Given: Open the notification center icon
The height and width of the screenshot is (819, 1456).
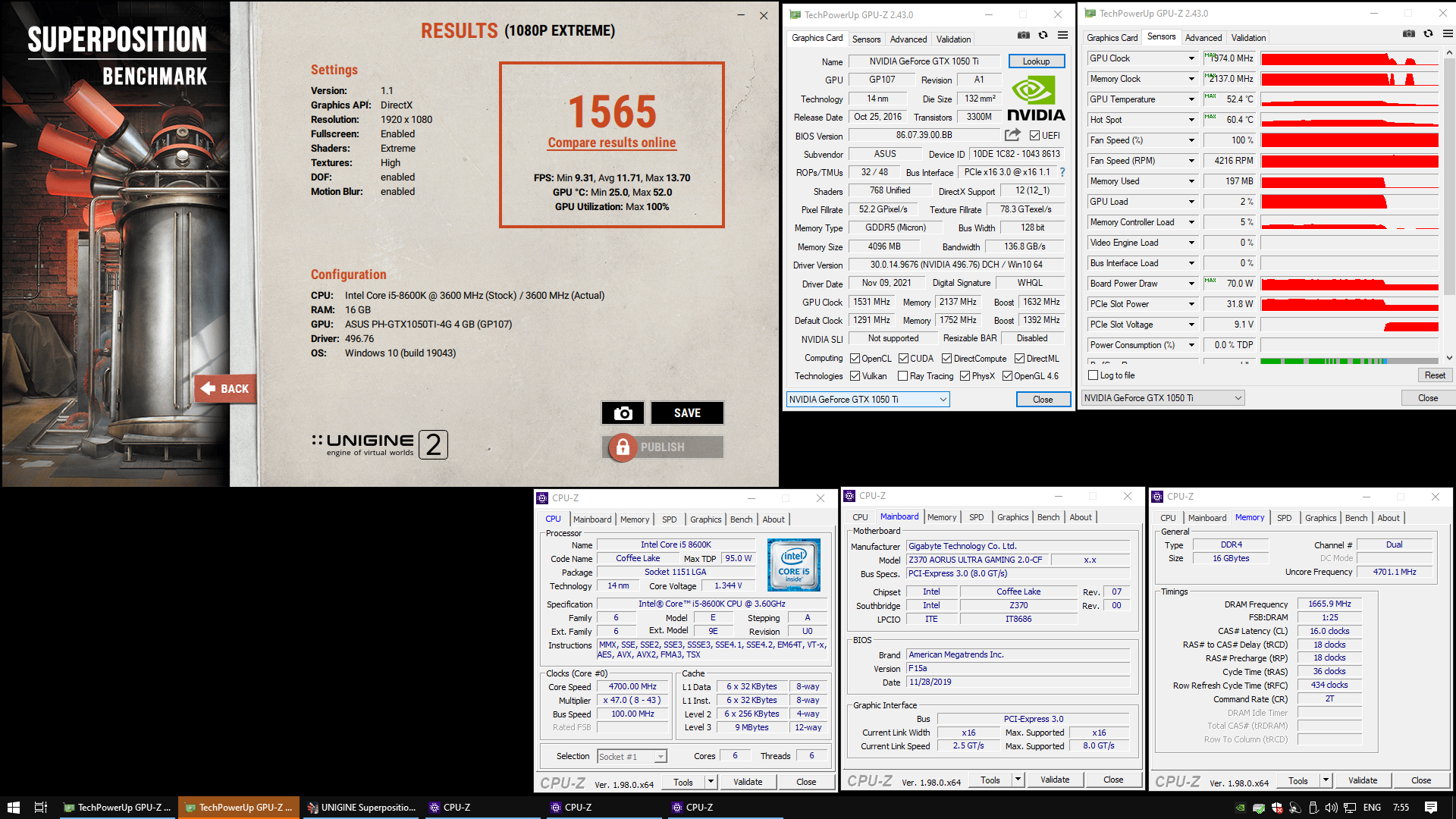Looking at the screenshot, I should click(x=1431, y=808).
